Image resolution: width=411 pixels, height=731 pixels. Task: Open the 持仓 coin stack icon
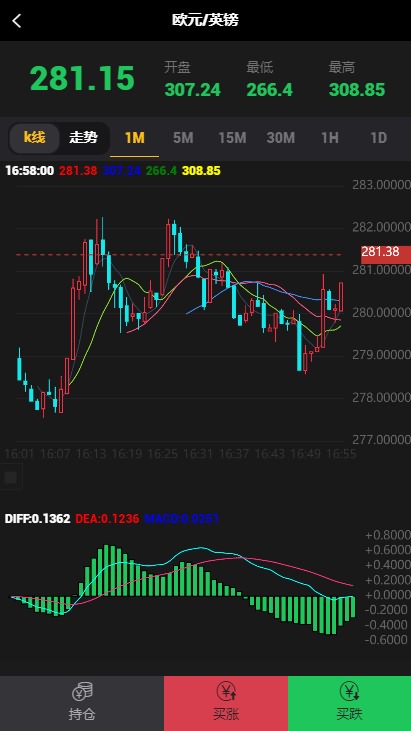click(x=82, y=691)
